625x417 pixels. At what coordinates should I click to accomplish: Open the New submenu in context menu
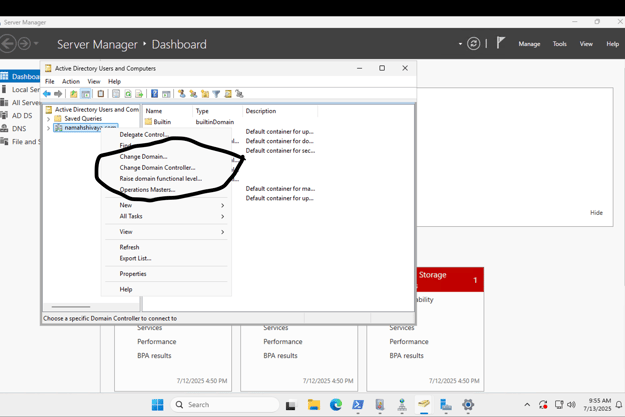pyautogui.click(x=166, y=205)
